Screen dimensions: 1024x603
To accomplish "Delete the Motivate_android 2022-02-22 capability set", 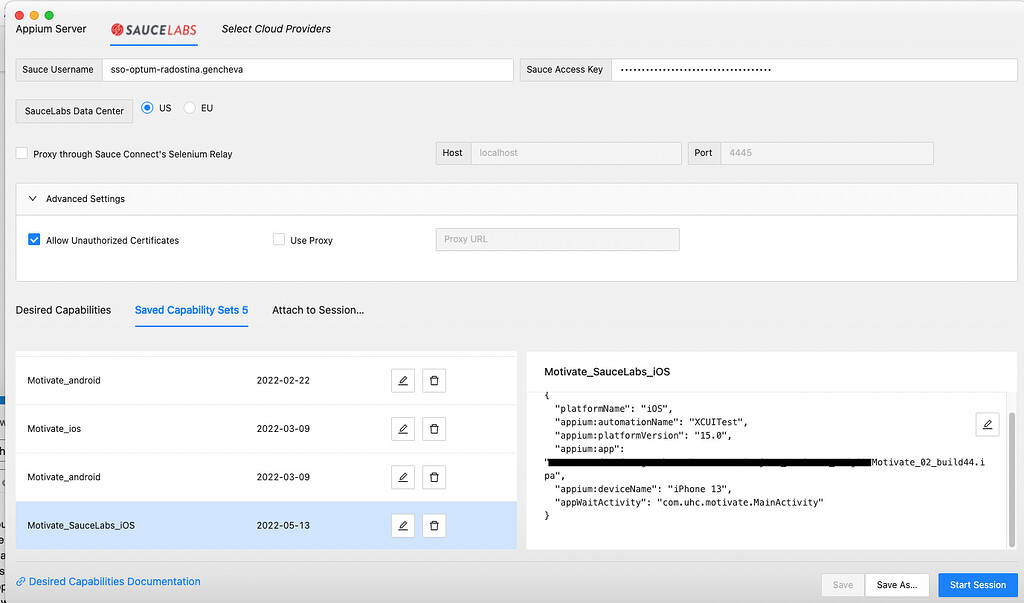I will click(434, 380).
